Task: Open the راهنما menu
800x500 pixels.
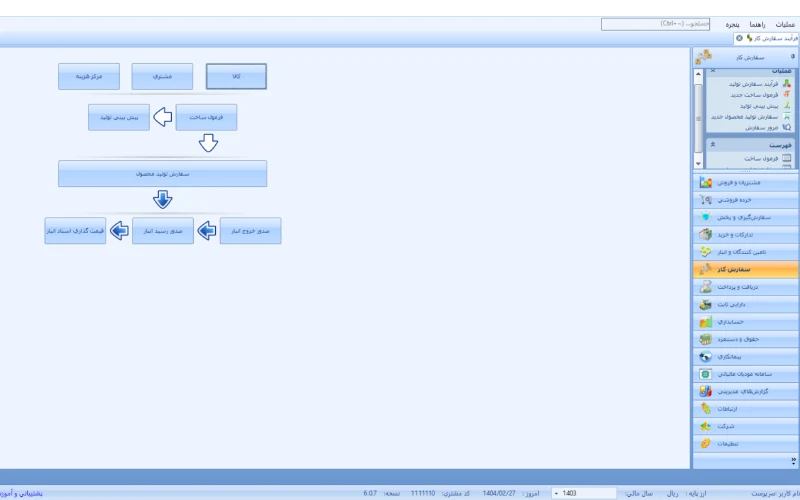Action: 757,24
